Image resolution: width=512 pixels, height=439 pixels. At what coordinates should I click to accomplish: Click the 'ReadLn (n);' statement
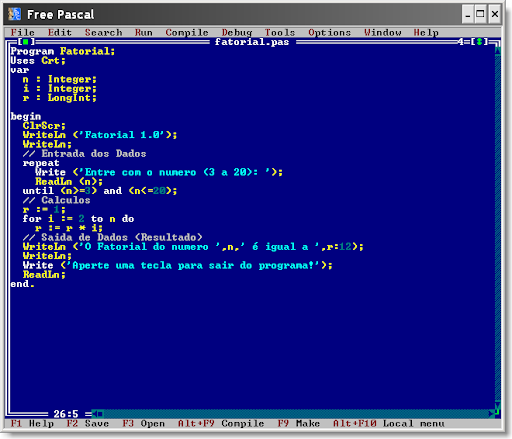click(69, 182)
